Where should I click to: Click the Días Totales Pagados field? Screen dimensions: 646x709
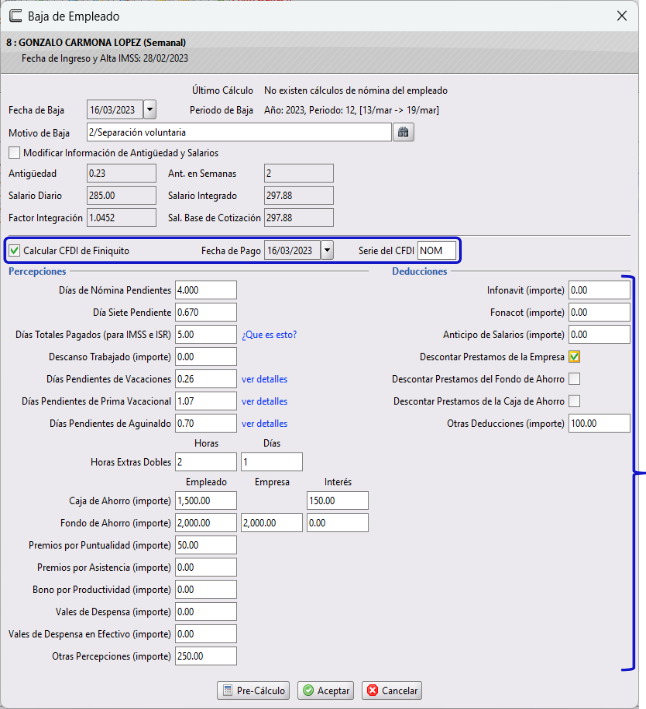pyautogui.click(x=206, y=335)
